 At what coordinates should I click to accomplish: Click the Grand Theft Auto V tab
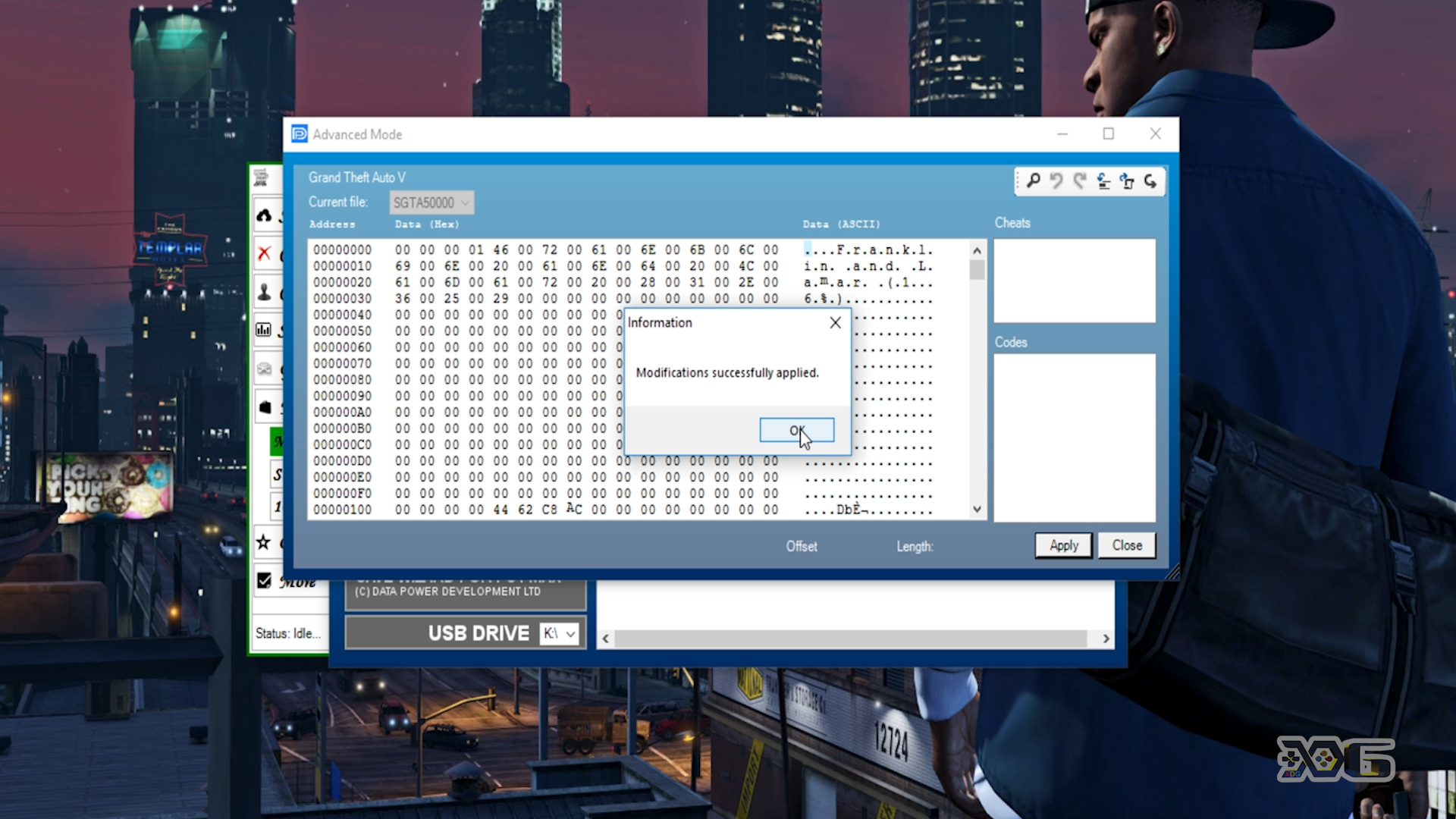pos(358,177)
